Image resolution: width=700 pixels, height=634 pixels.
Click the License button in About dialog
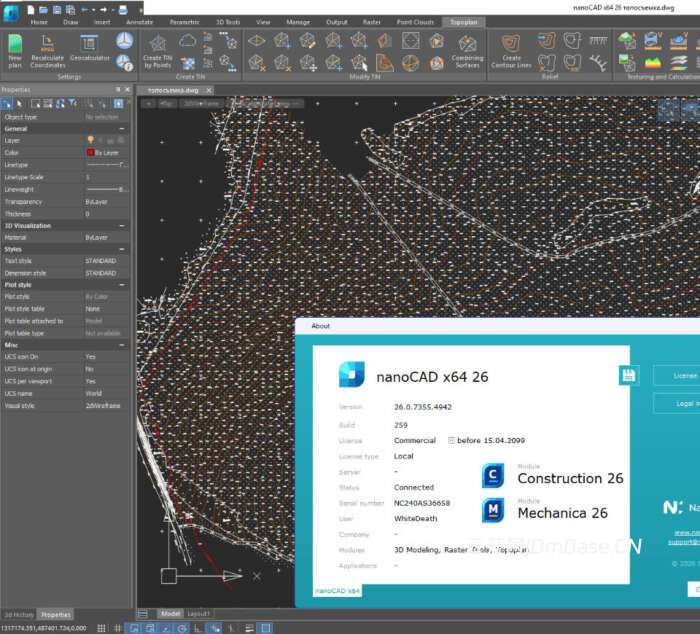tap(677, 375)
